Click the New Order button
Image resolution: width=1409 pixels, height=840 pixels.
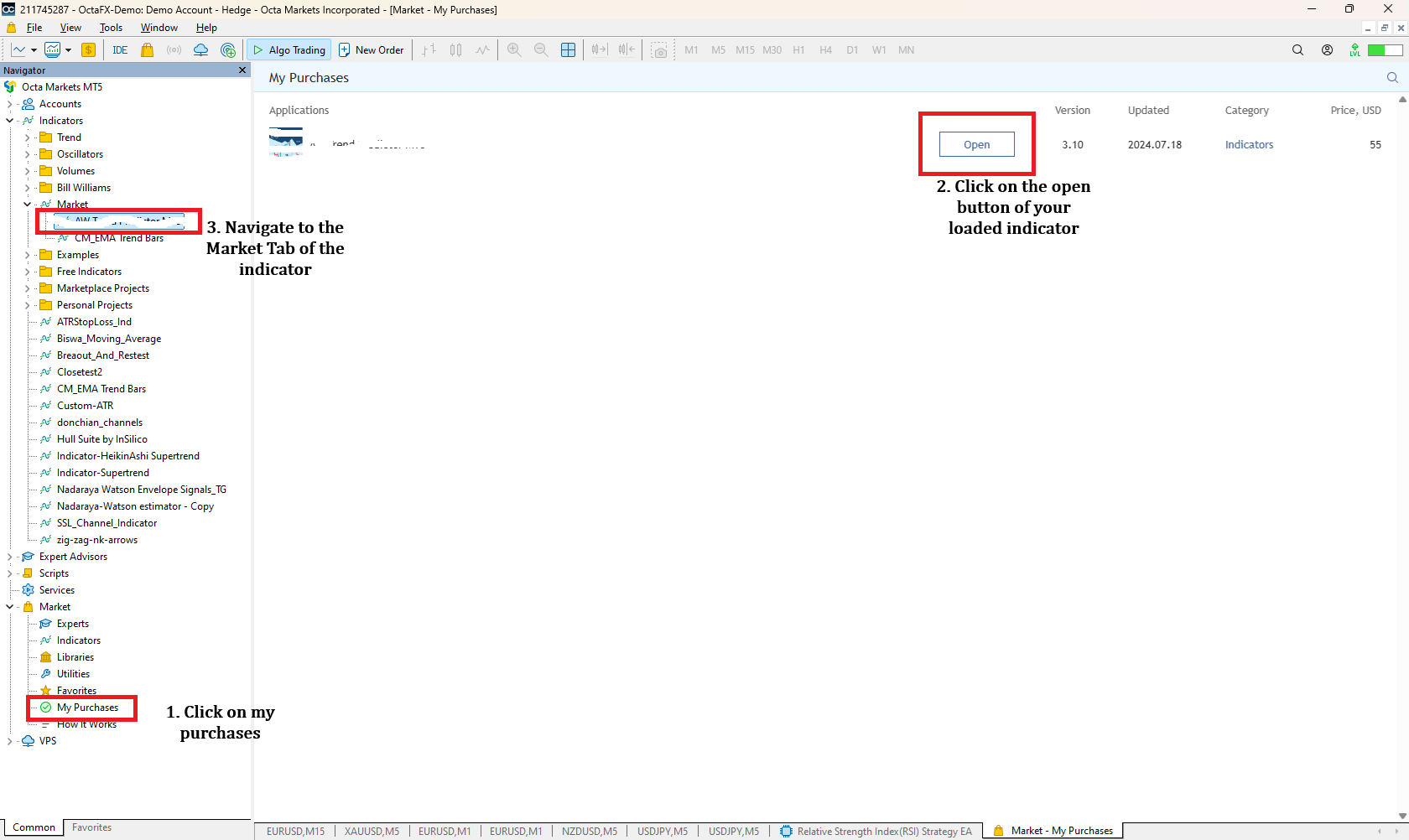tap(371, 49)
